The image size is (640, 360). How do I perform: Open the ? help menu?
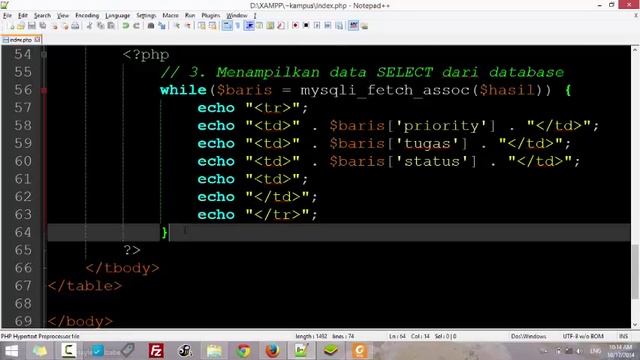255,16
